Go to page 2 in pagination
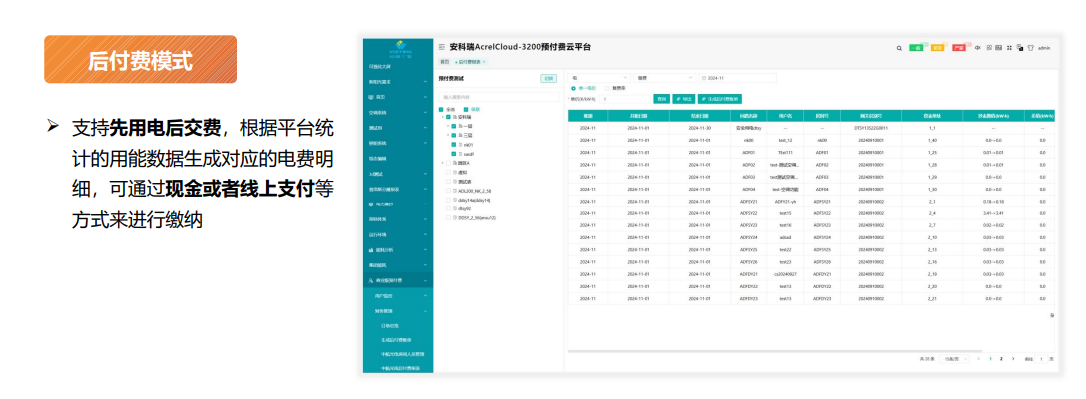 [x=1001, y=359]
